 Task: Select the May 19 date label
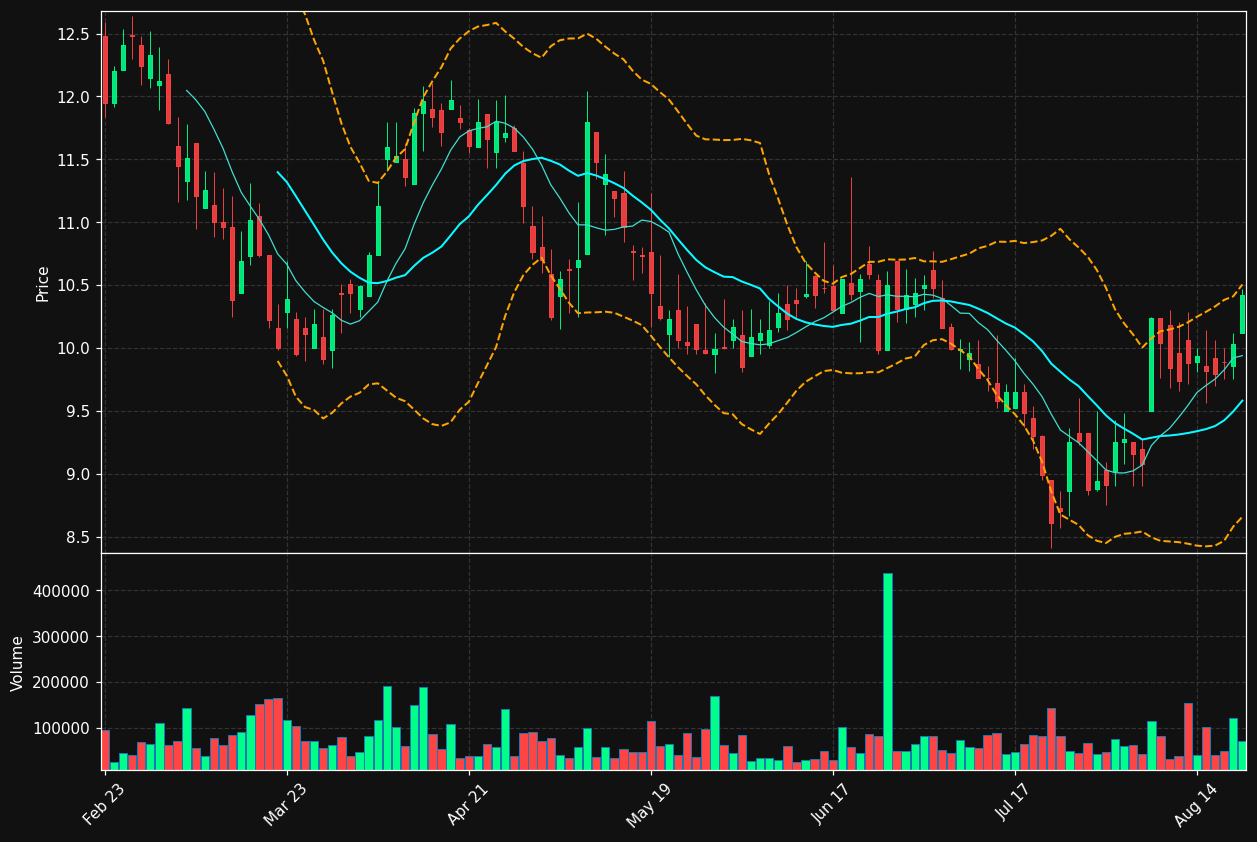coord(651,803)
